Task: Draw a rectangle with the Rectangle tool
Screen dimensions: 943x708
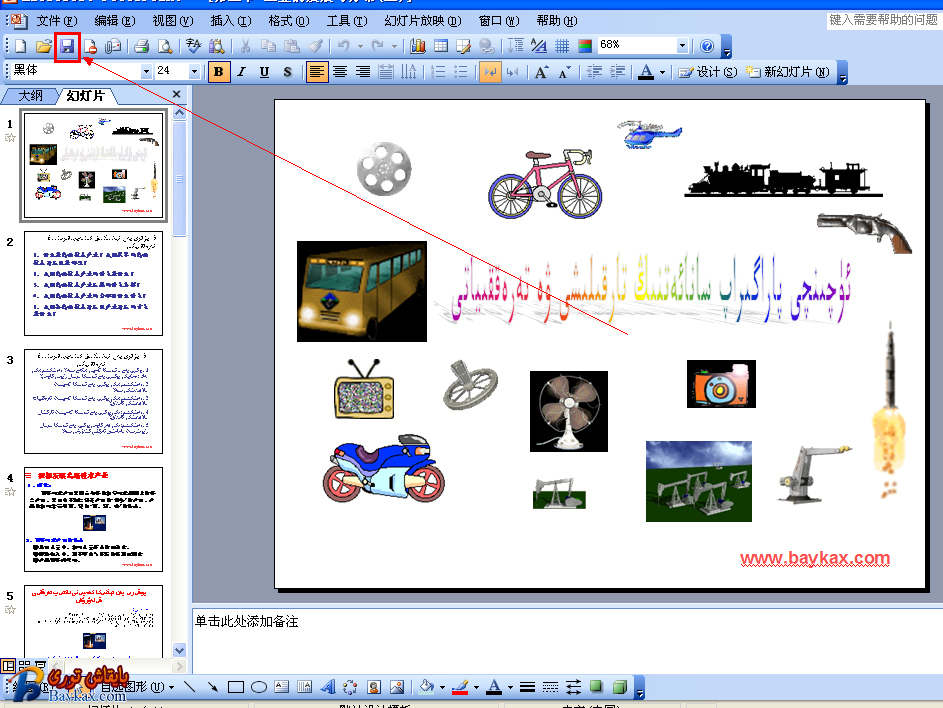Action: coord(236,687)
